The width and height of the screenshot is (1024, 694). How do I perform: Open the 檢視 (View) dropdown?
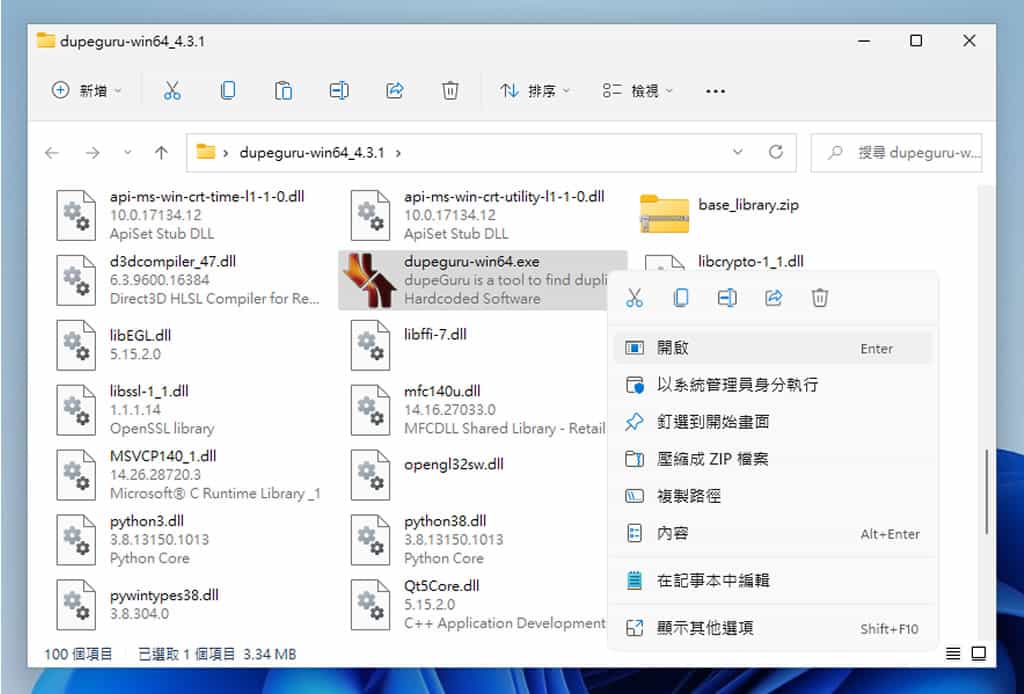(x=638, y=91)
